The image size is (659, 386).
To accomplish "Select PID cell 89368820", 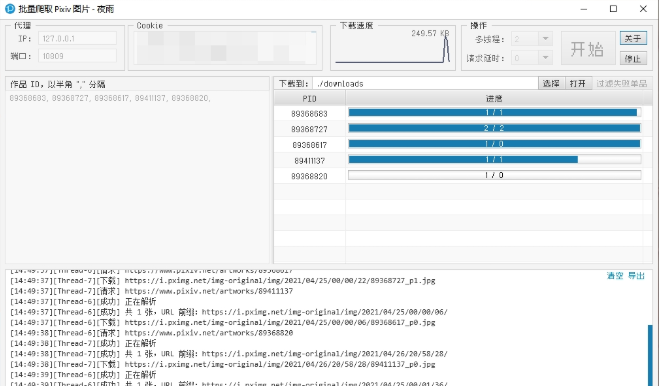I will (309, 176).
